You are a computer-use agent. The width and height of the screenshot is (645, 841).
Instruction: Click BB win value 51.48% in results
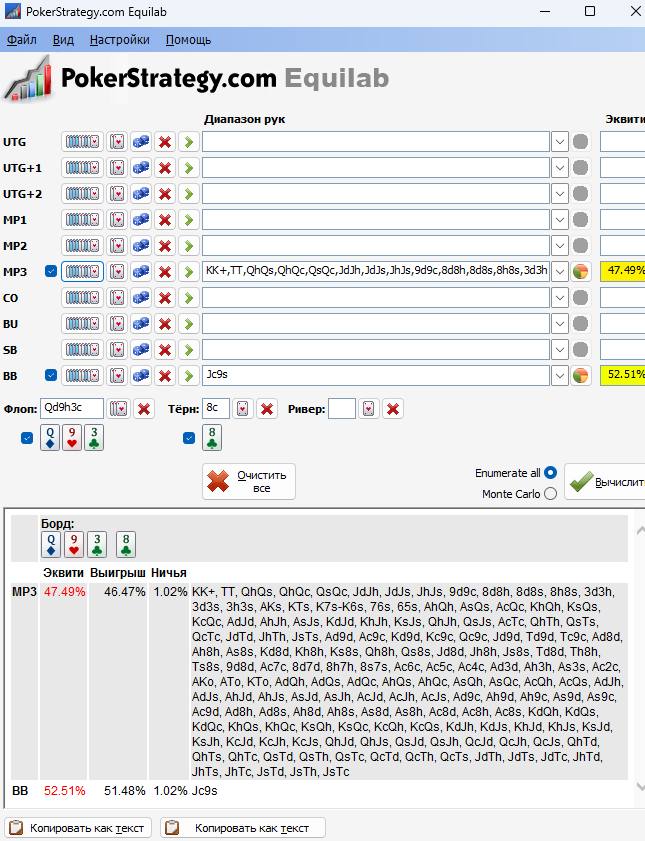pos(125,791)
